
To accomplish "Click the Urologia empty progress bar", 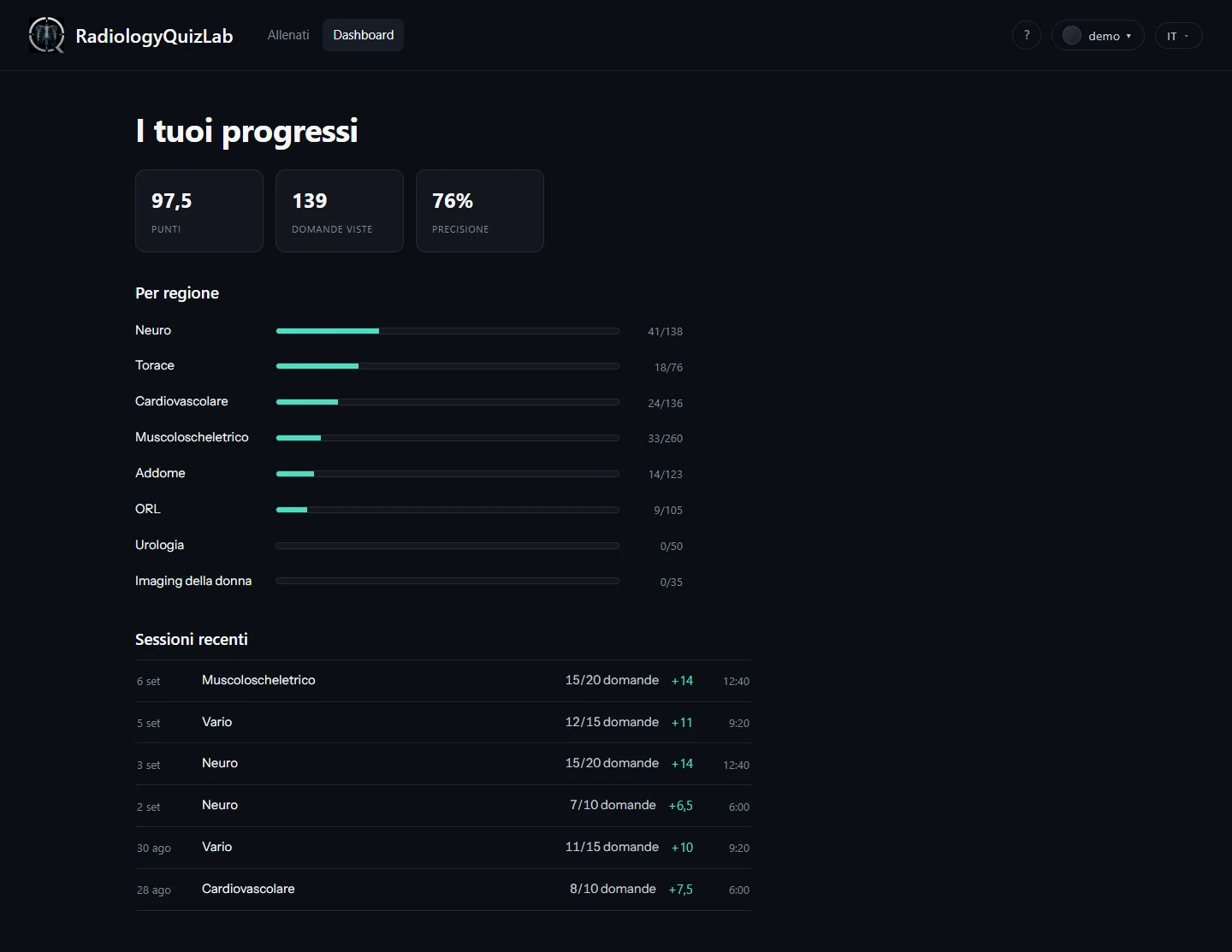I will (x=447, y=546).
